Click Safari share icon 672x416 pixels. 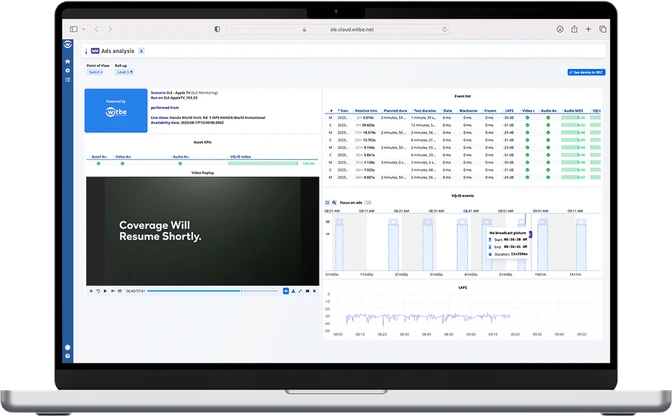[574, 29]
